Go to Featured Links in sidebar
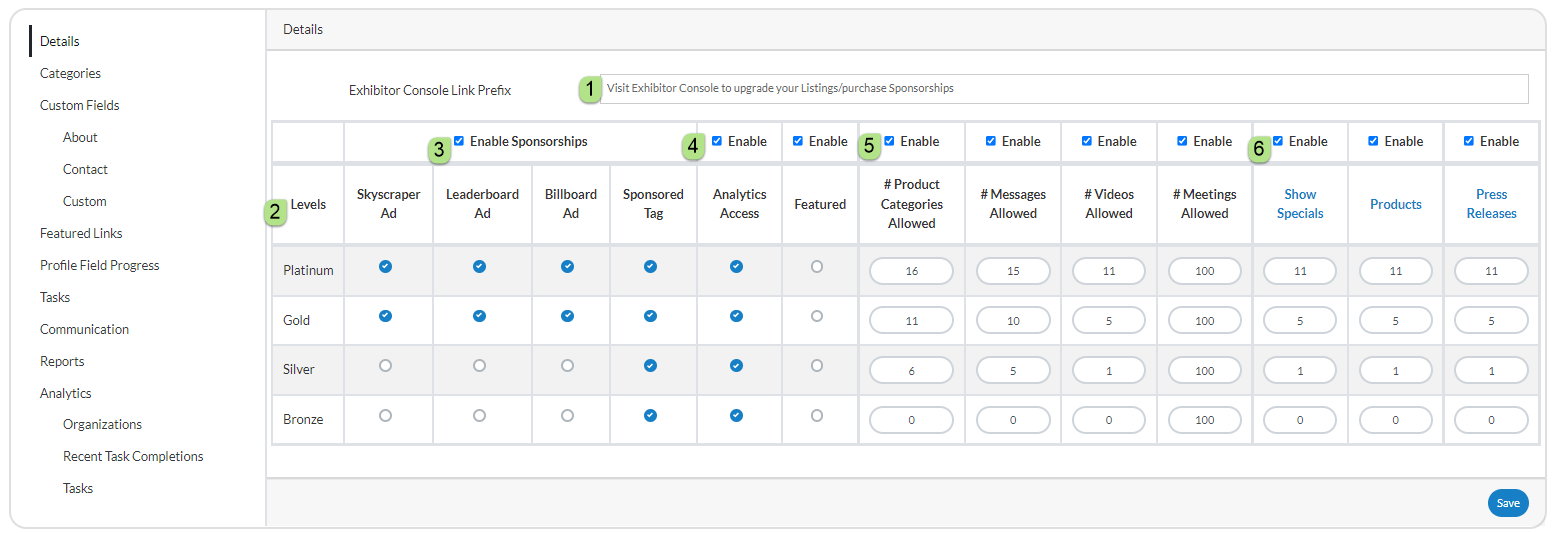Image resolution: width=1554 pixels, height=533 pixels. coord(81,233)
